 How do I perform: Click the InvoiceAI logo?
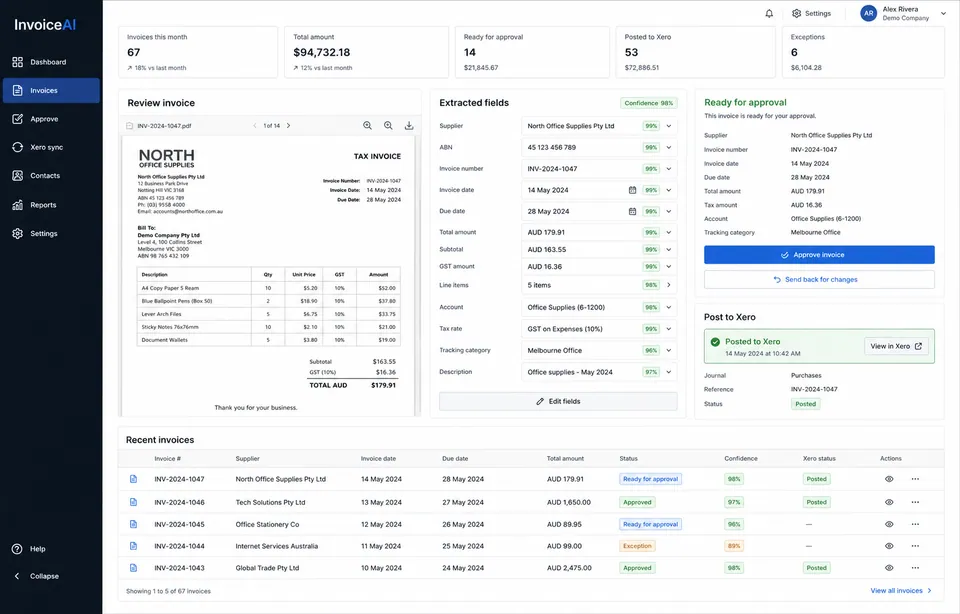45,24
